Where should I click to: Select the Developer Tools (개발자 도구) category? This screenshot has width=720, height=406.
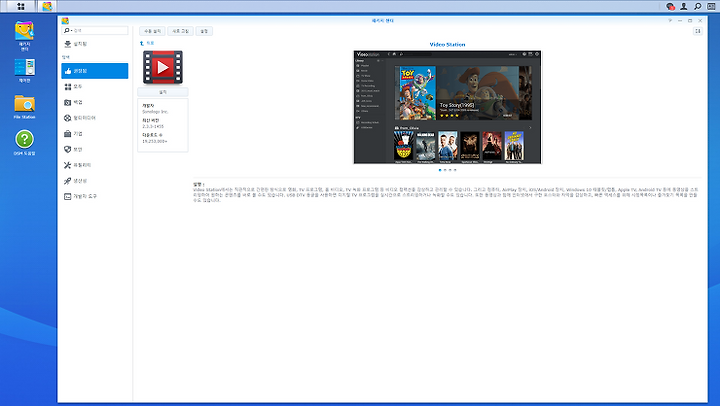coord(95,196)
